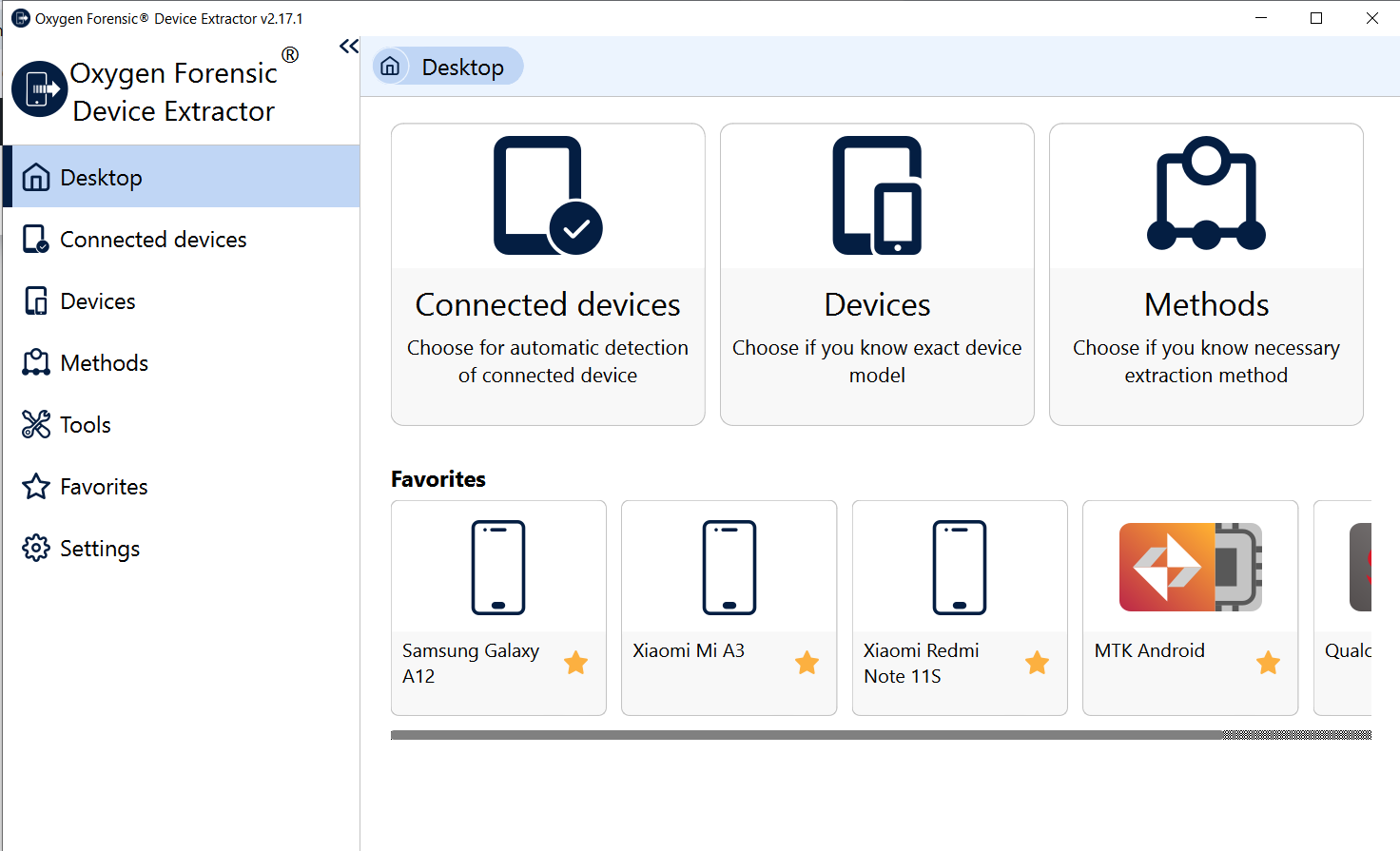Click the Tools scissors icon
Image resolution: width=1400 pixels, height=851 pixels.
(x=36, y=424)
